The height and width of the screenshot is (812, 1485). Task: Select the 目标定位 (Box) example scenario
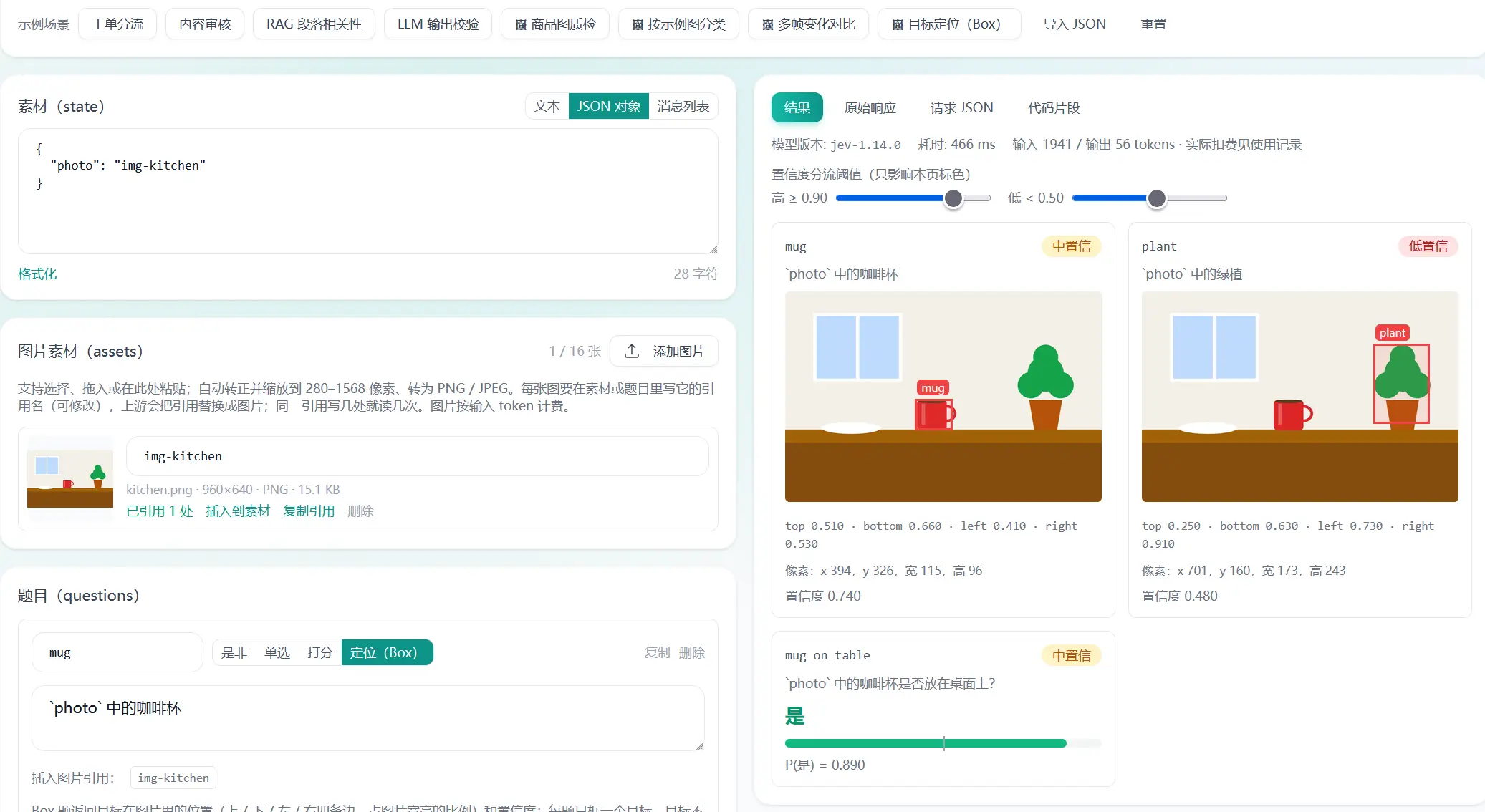pyautogui.click(x=950, y=24)
